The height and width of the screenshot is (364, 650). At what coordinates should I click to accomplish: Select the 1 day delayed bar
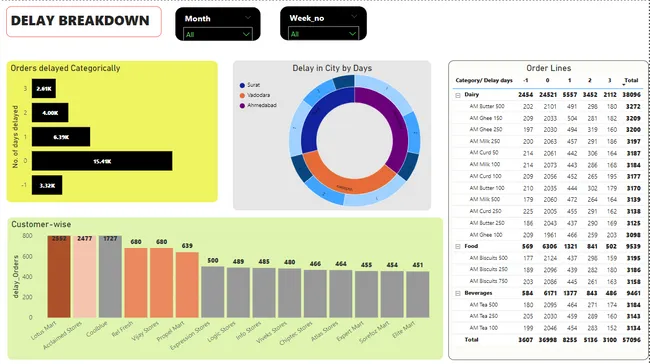61,137
